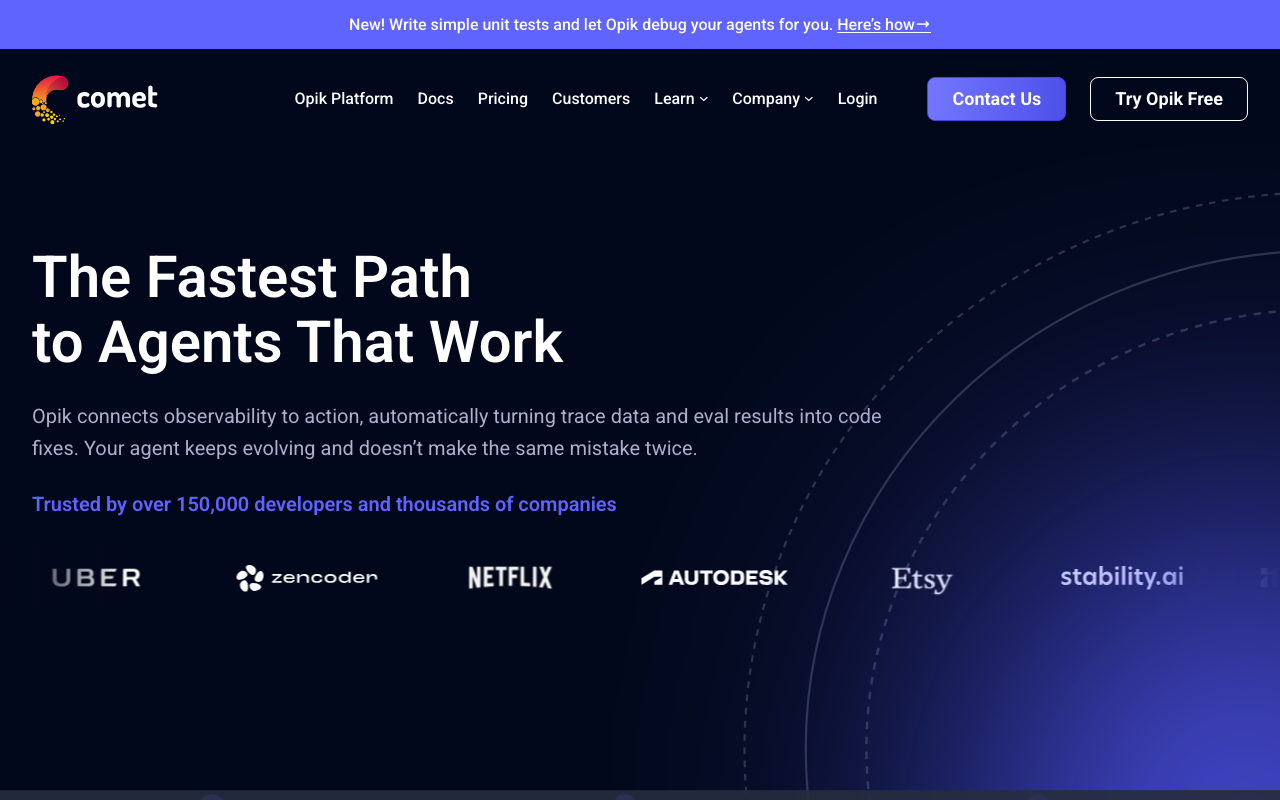The height and width of the screenshot is (800, 1280).
Task: Click the "New! Write simple unit tests" announcement text
Action: coord(591,24)
